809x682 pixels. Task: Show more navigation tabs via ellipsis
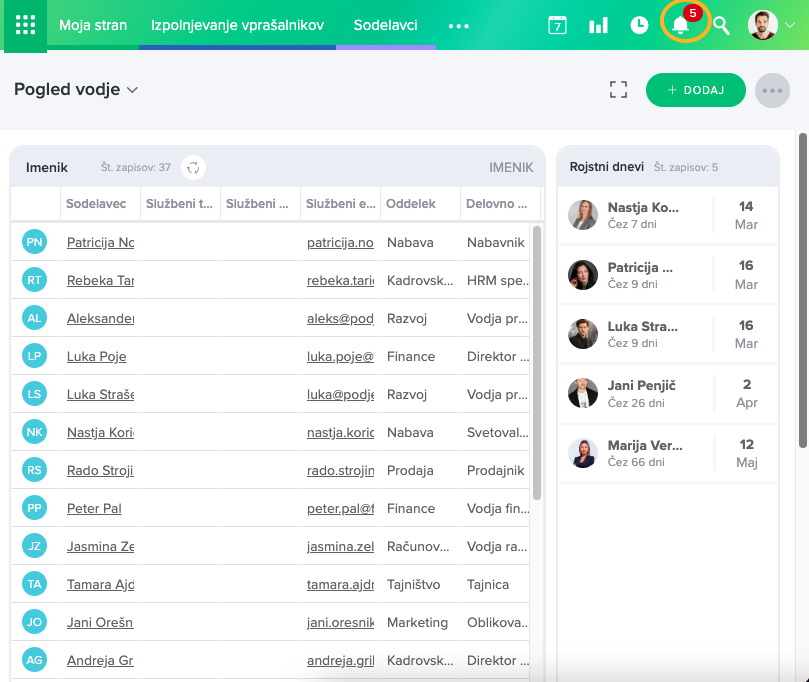[x=459, y=26]
